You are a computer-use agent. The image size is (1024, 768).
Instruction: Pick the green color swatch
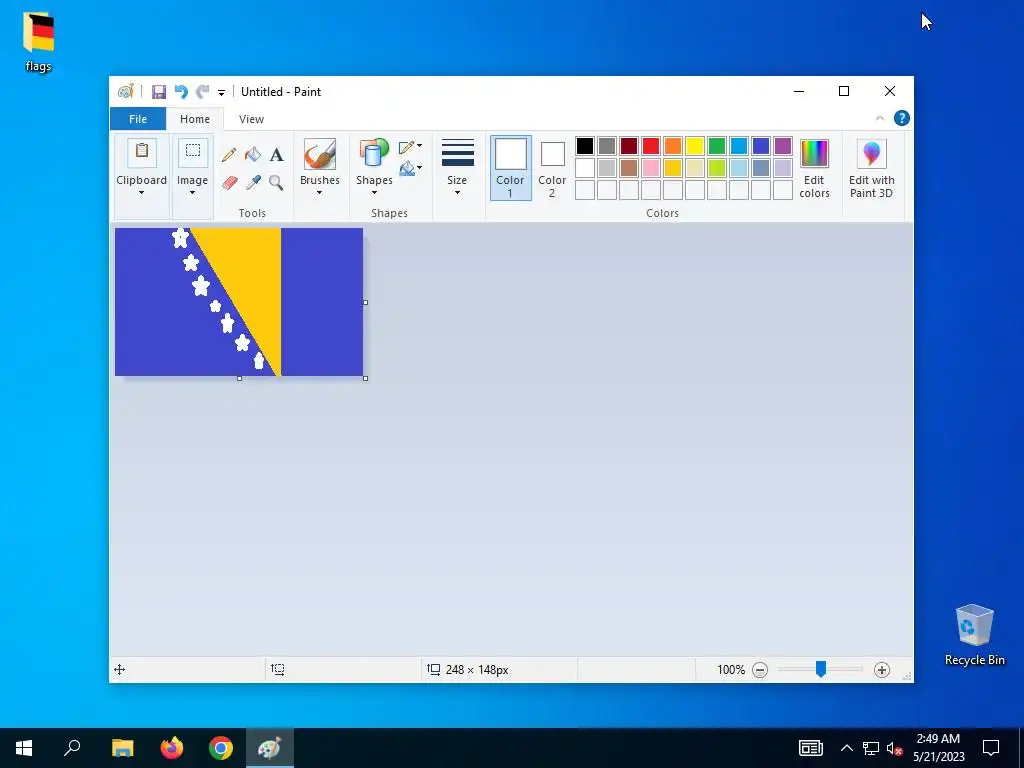(717, 146)
